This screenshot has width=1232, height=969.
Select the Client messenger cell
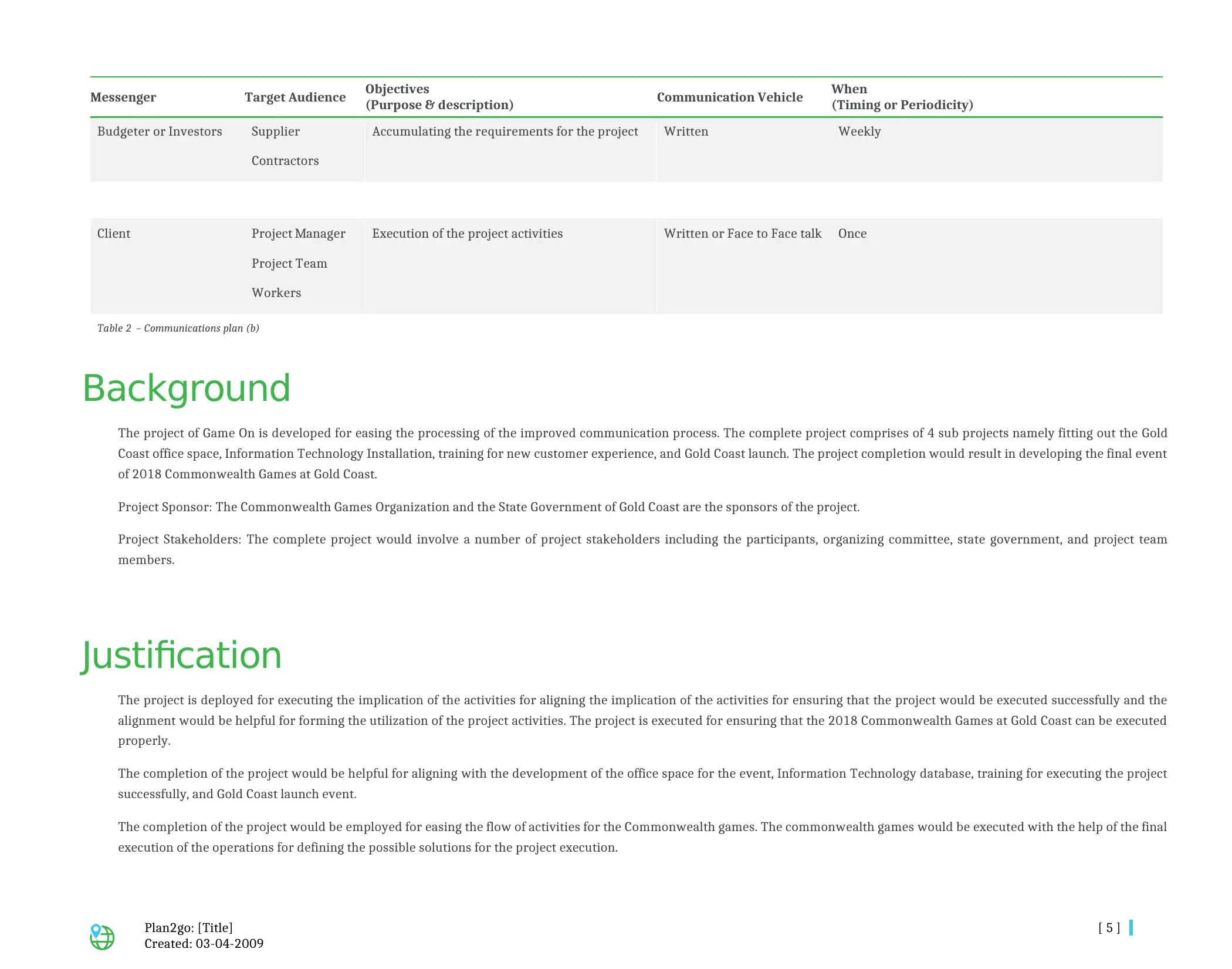pos(114,234)
